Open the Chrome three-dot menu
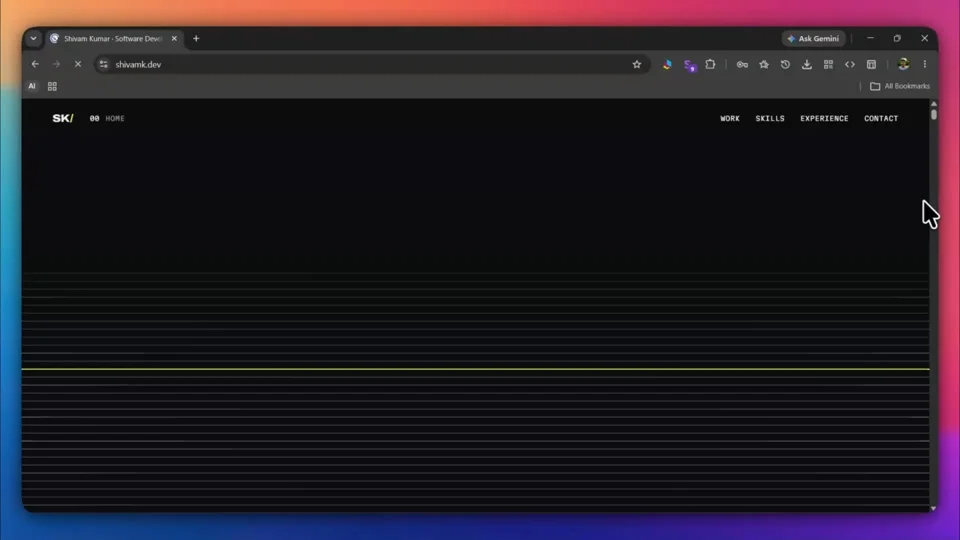960x540 pixels. click(x=924, y=64)
